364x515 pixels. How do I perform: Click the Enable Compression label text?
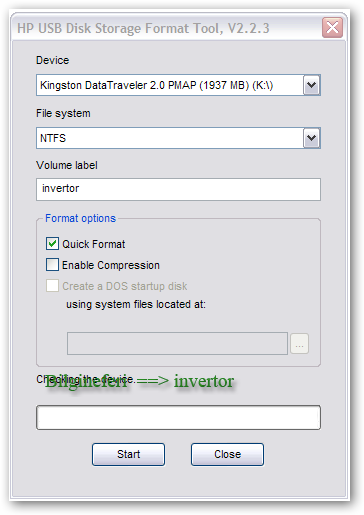point(111,265)
